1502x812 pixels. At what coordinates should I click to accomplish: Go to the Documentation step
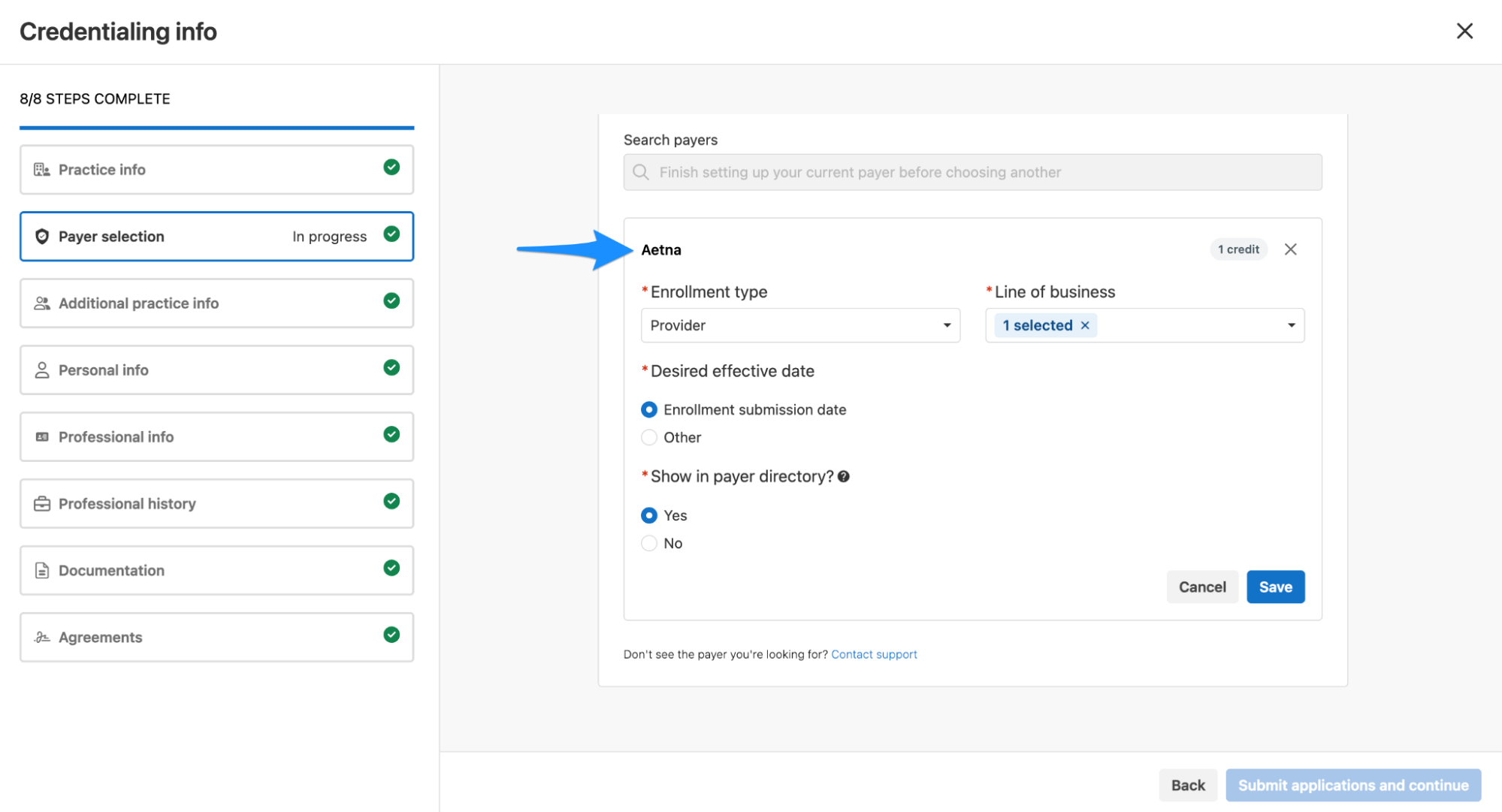[x=216, y=571]
